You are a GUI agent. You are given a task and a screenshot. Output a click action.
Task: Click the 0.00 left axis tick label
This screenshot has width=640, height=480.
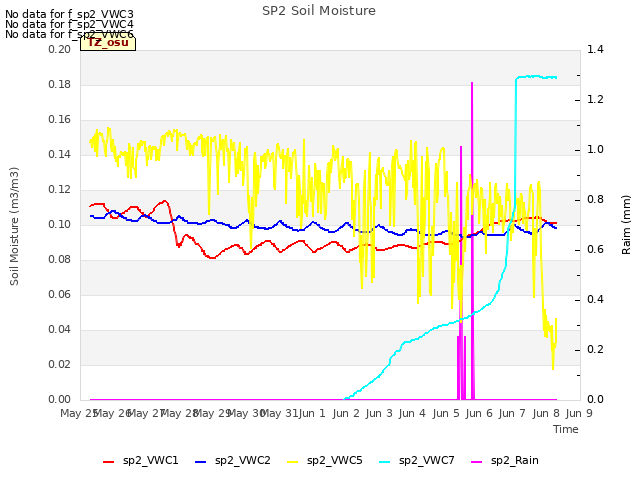tap(60, 400)
